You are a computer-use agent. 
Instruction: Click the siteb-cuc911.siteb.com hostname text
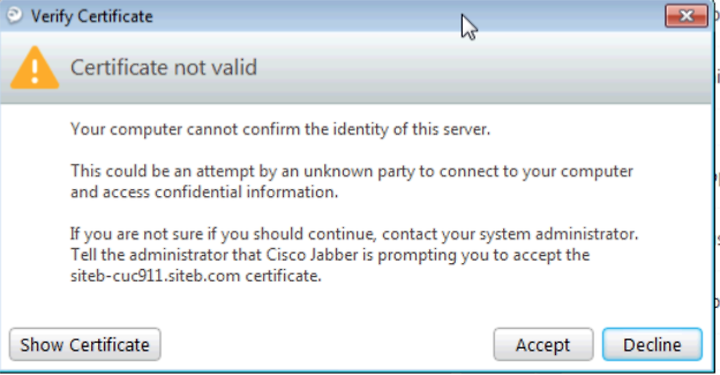(155, 276)
